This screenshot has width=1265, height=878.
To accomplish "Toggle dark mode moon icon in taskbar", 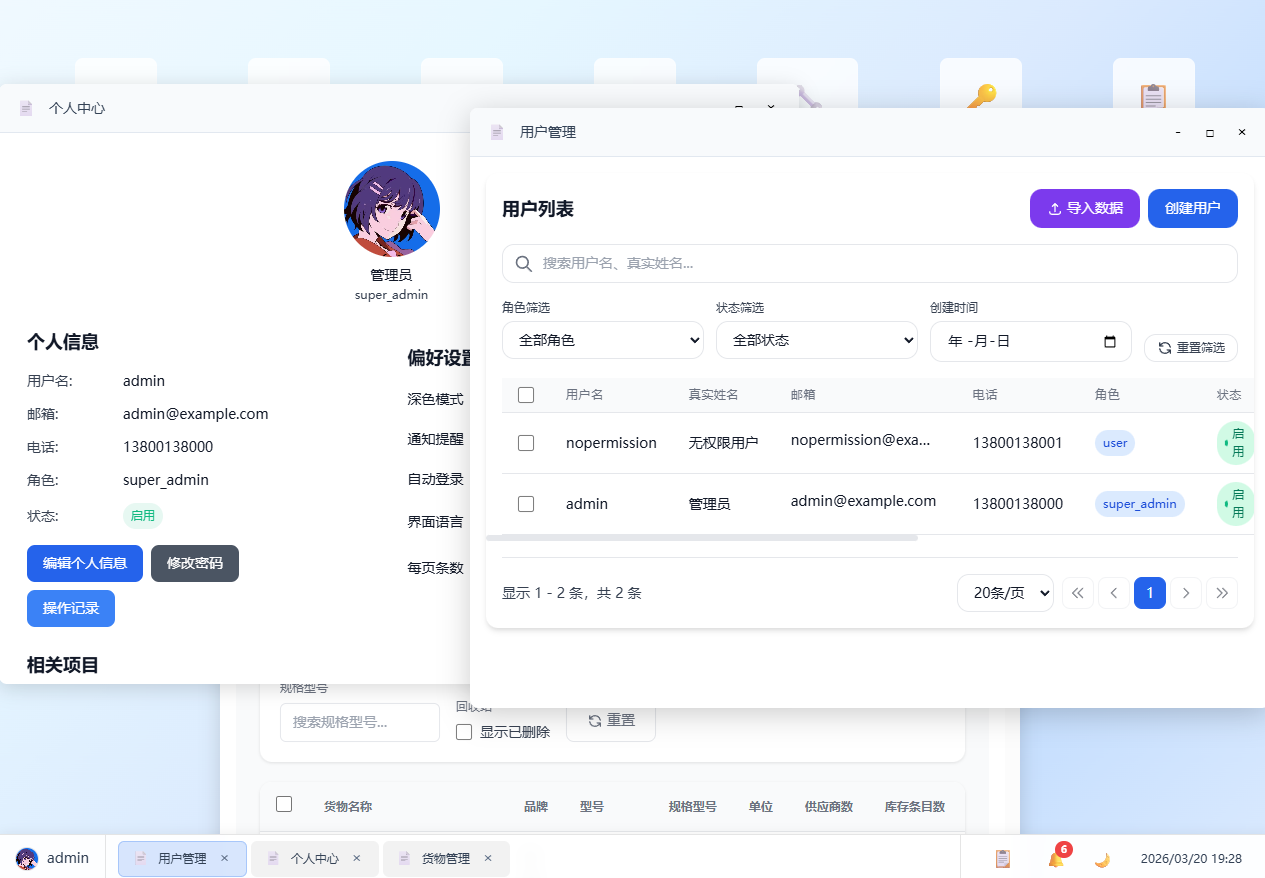I will 1102,859.
